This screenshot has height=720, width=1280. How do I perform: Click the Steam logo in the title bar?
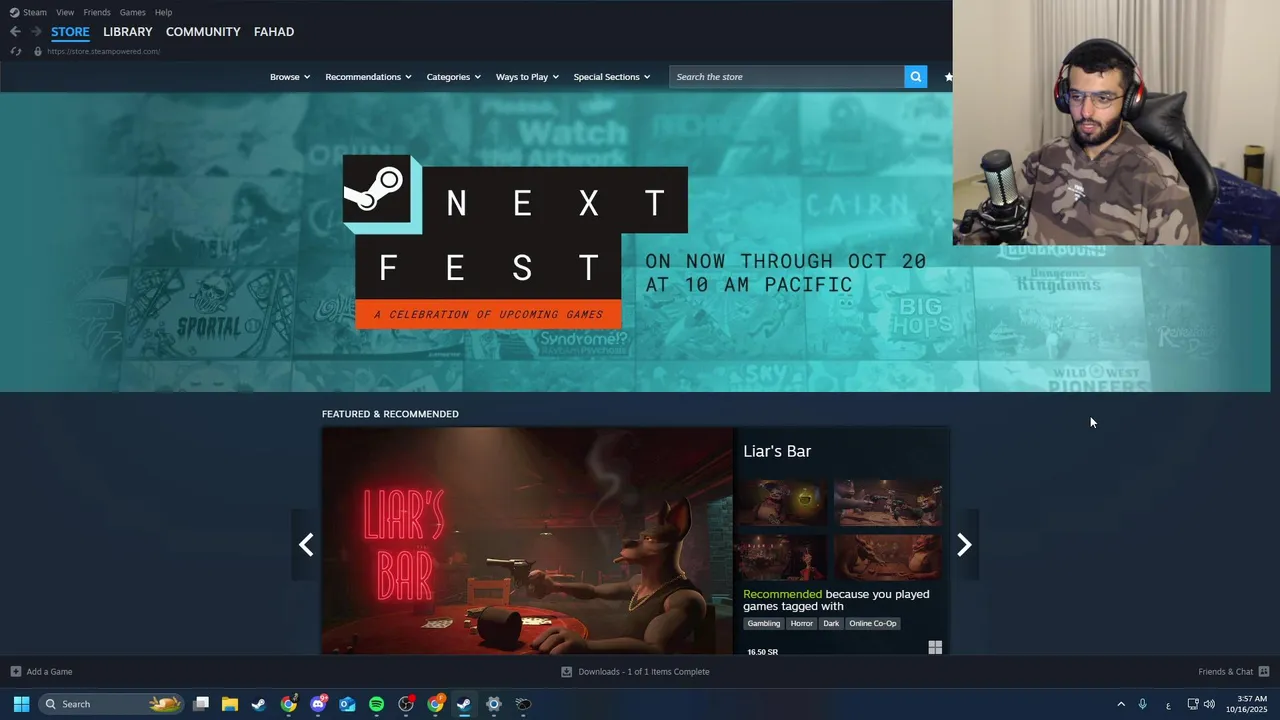point(14,12)
